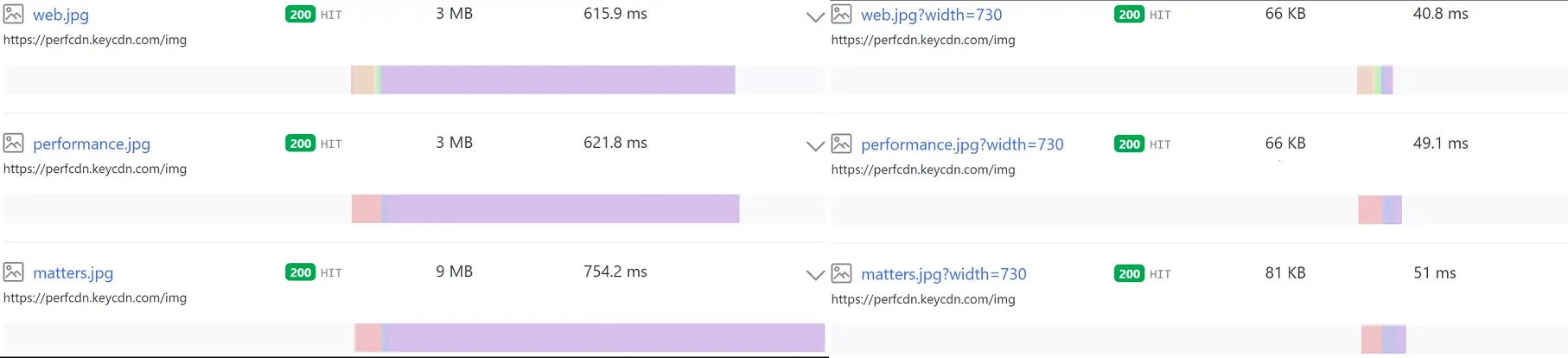Screen dimensions: 1568x358
Task: Click the HIT cache label for matters.jpg
Action: click(331, 273)
